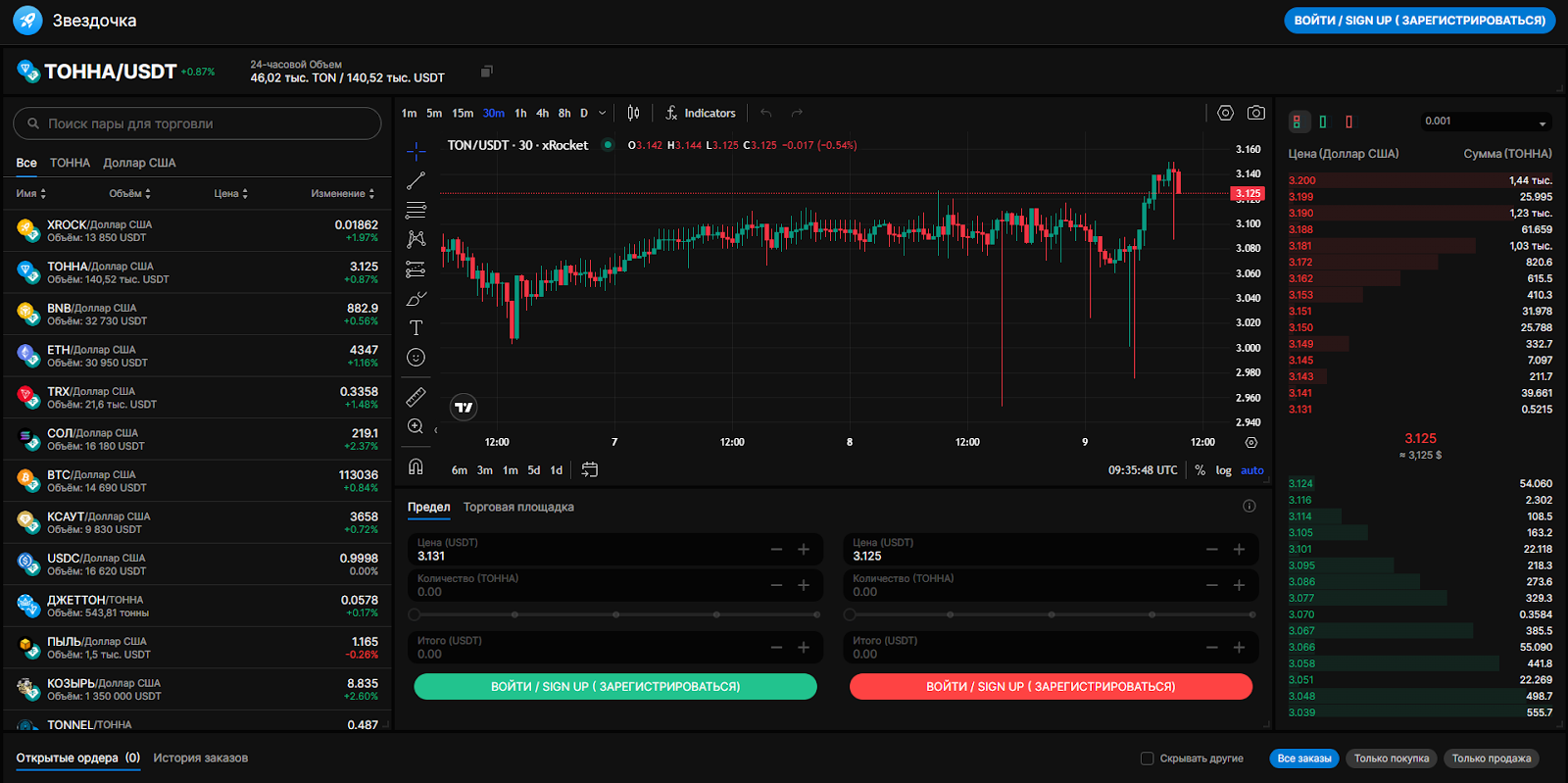Click the buy quantity percentage slider

point(615,614)
